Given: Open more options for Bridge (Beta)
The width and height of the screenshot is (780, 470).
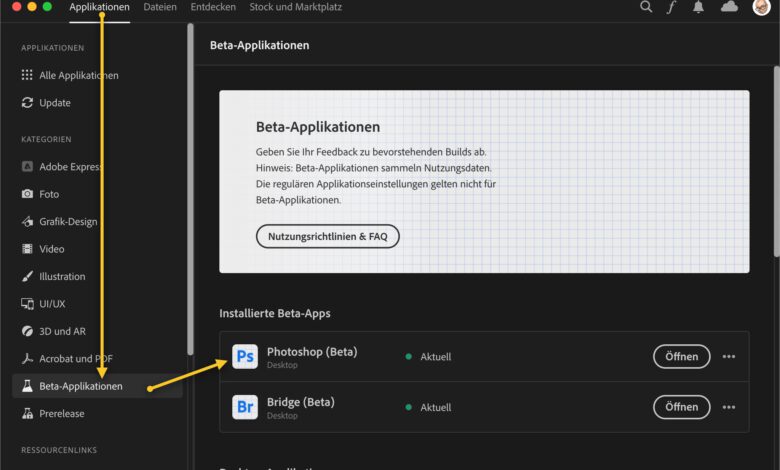Looking at the screenshot, I should (729, 407).
